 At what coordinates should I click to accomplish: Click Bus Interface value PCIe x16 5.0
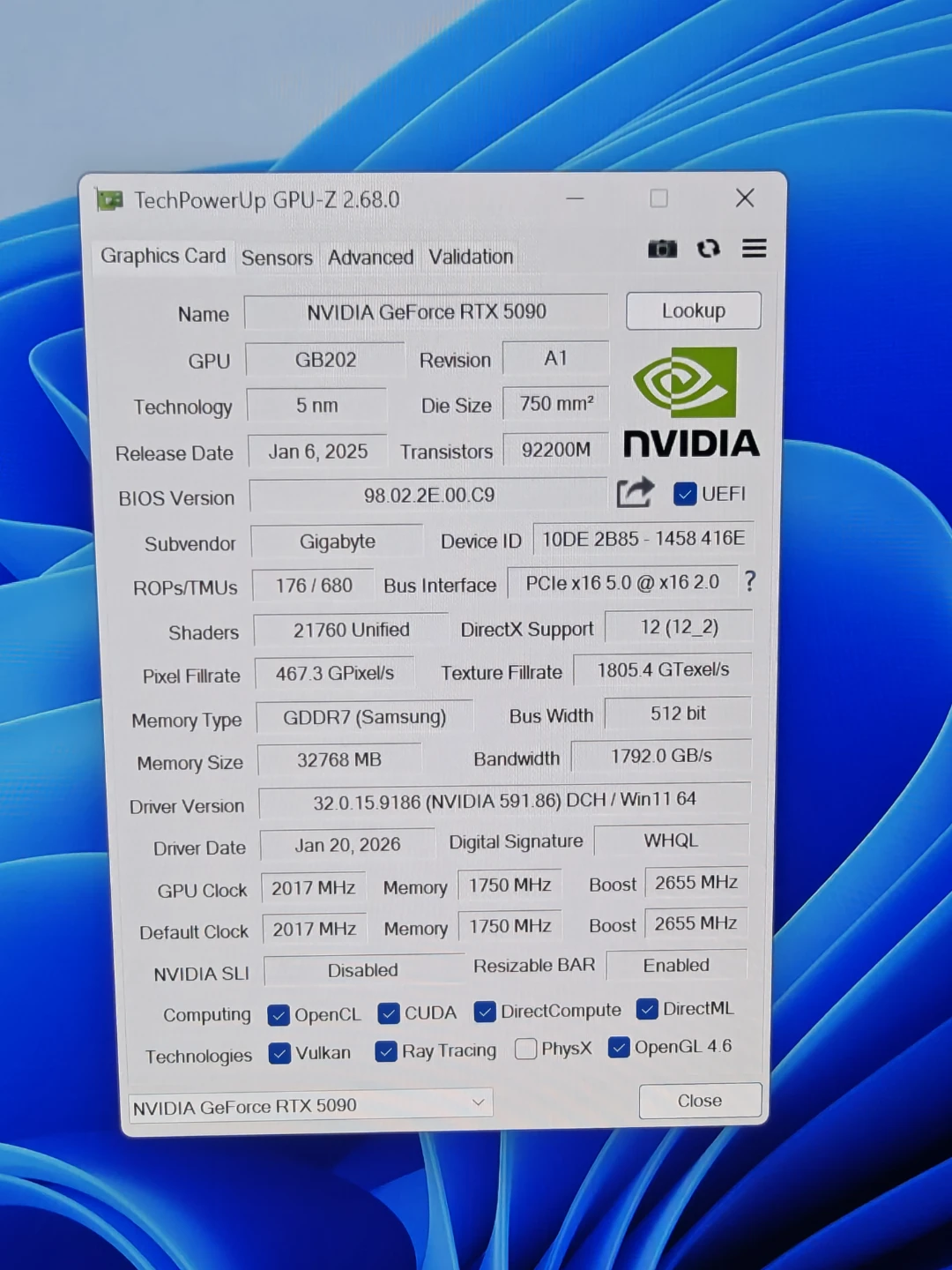pos(622,583)
